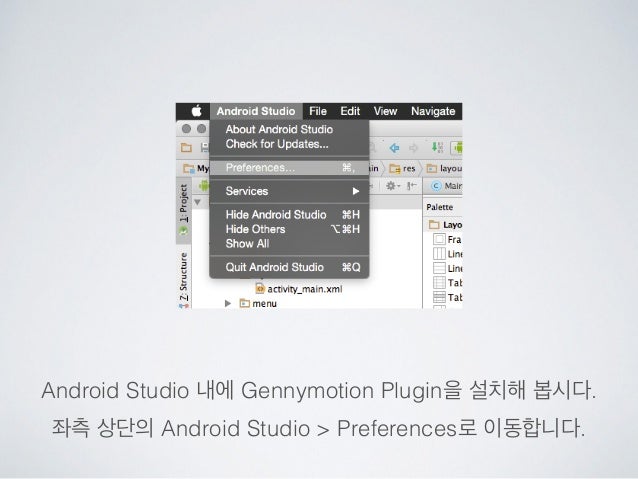Select activity_main.xml in project tree

[299, 289]
